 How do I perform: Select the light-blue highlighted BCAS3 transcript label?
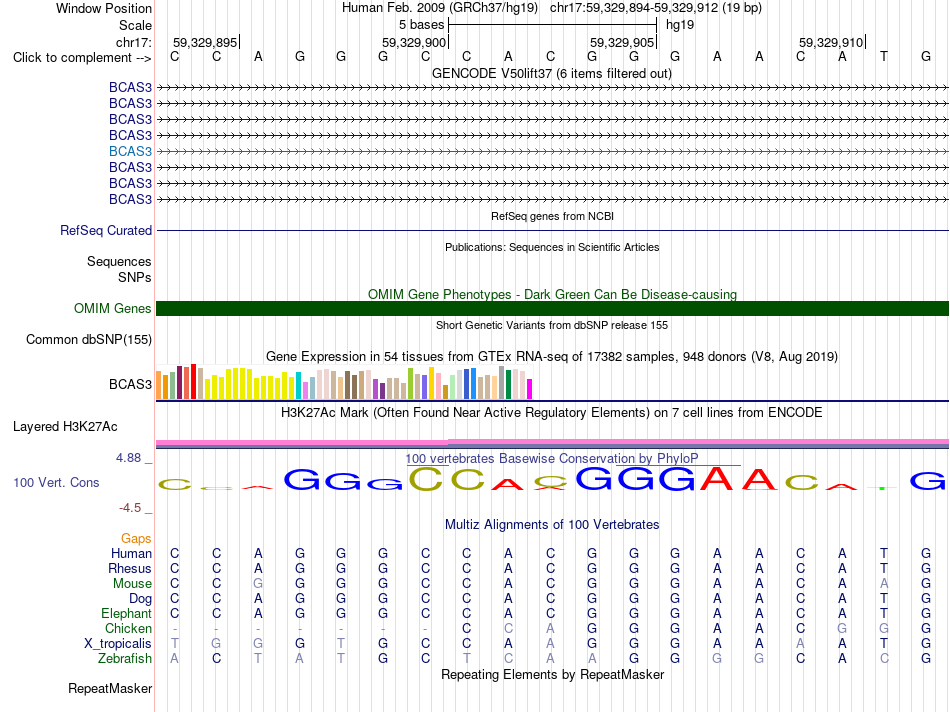(130, 151)
